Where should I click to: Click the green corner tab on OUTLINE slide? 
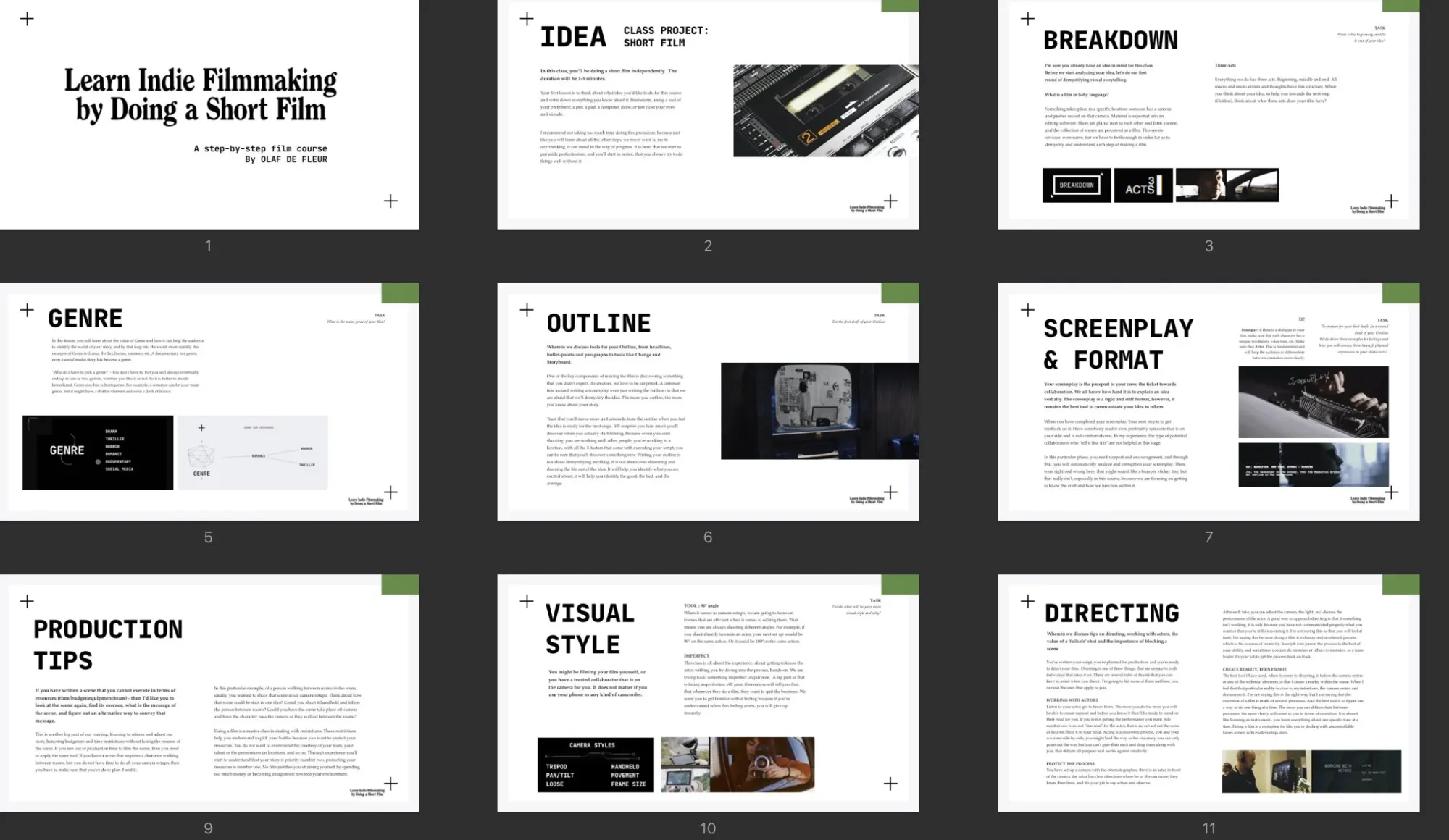click(900, 293)
